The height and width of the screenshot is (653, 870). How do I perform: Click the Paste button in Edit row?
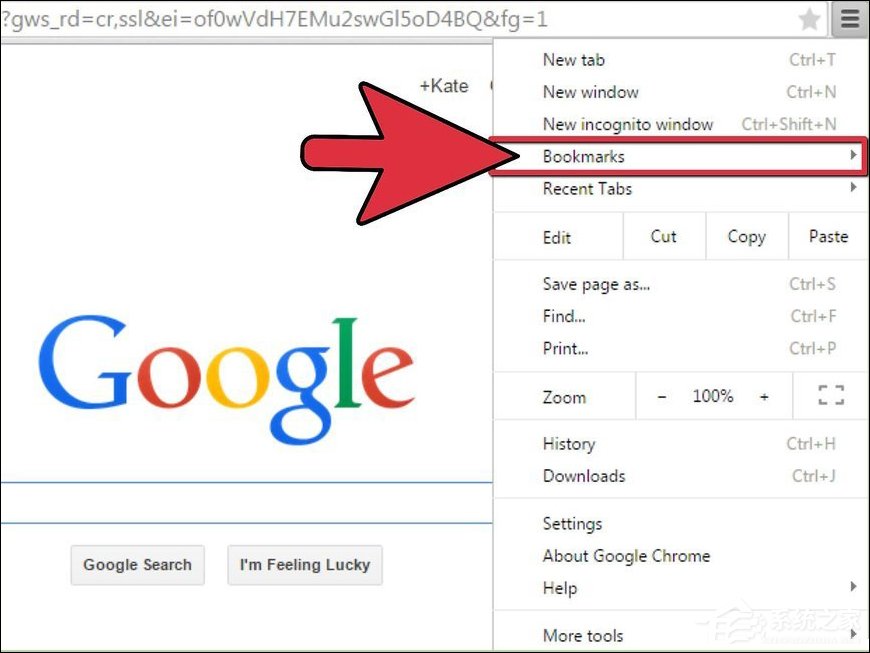point(828,236)
